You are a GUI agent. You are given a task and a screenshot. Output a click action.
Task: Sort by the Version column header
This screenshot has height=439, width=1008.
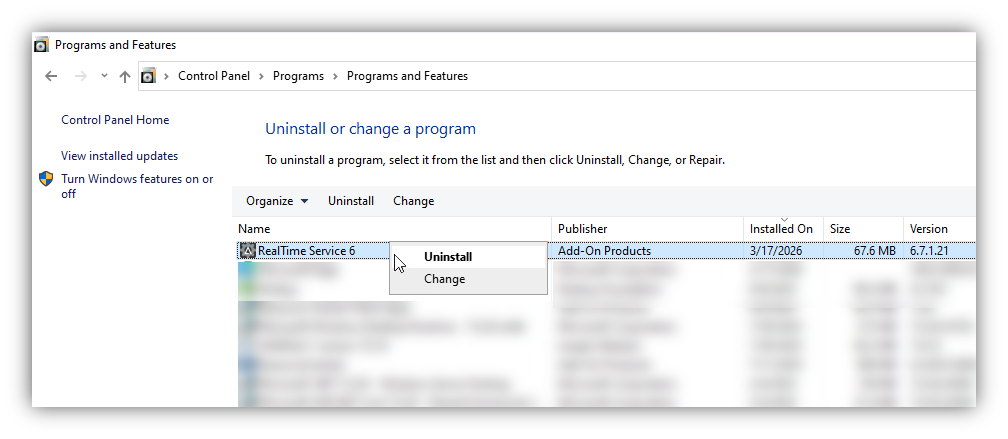click(x=939, y=229)
